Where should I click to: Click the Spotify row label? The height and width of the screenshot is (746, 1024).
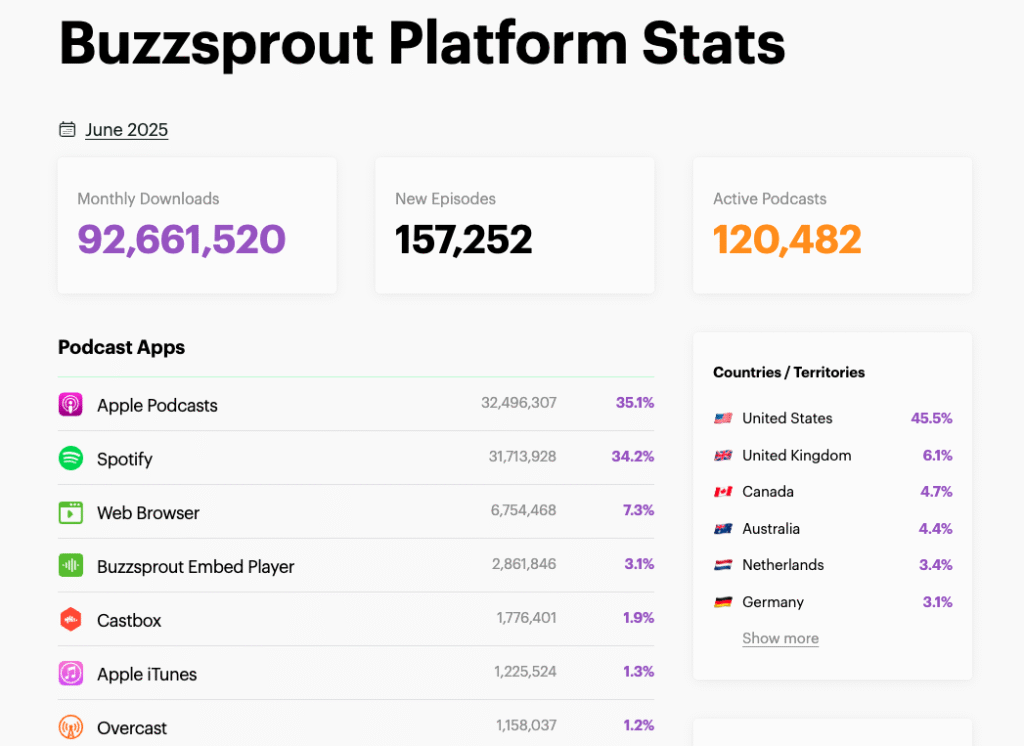[x=125, y=459]
